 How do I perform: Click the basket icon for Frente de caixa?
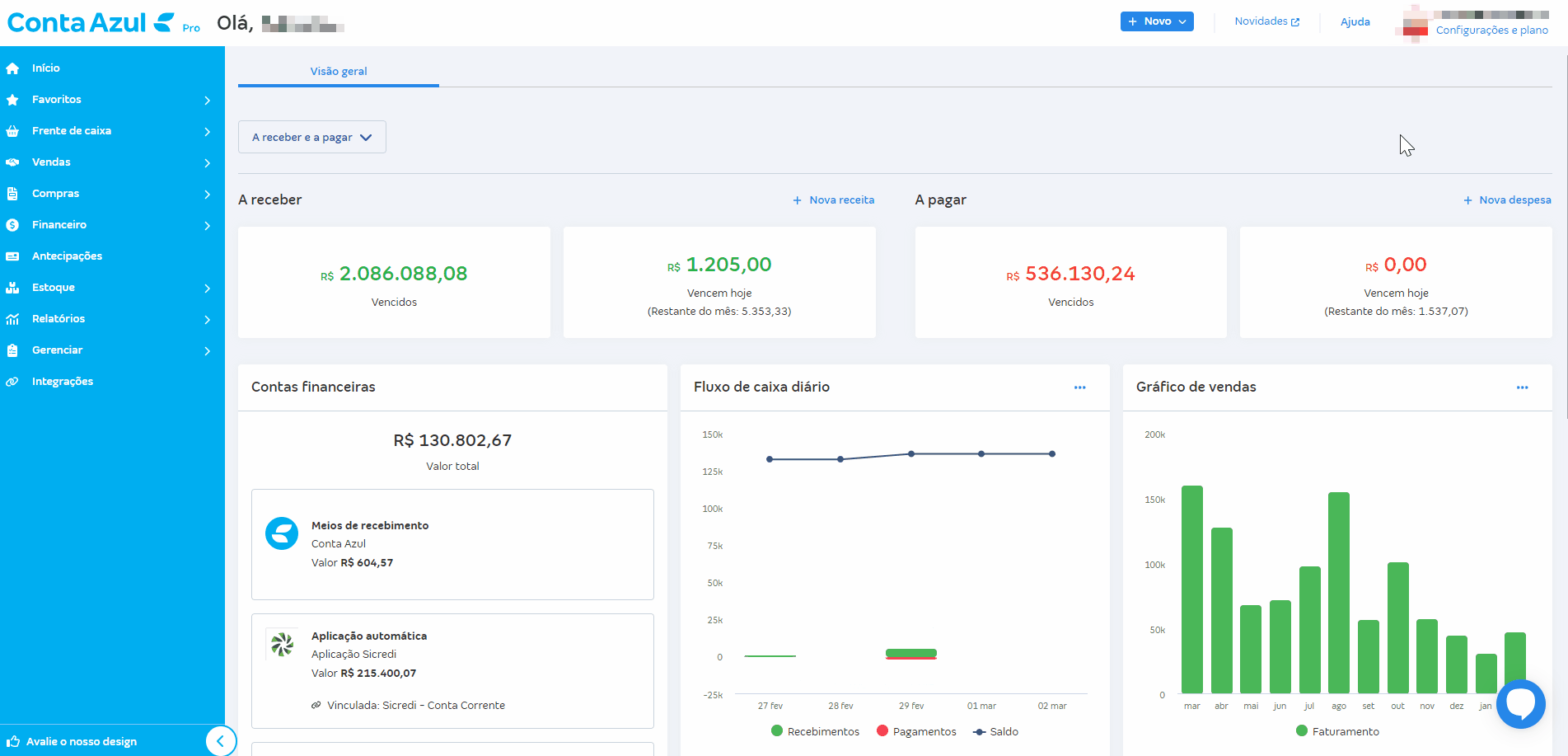click(12, 131)
